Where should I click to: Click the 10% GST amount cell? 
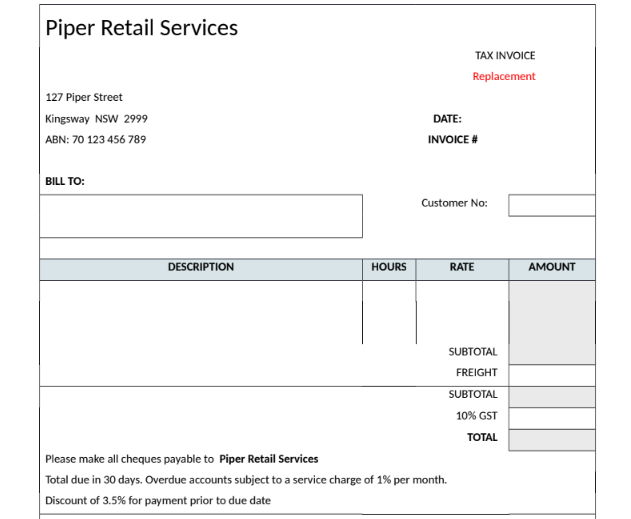click(551, 417)
